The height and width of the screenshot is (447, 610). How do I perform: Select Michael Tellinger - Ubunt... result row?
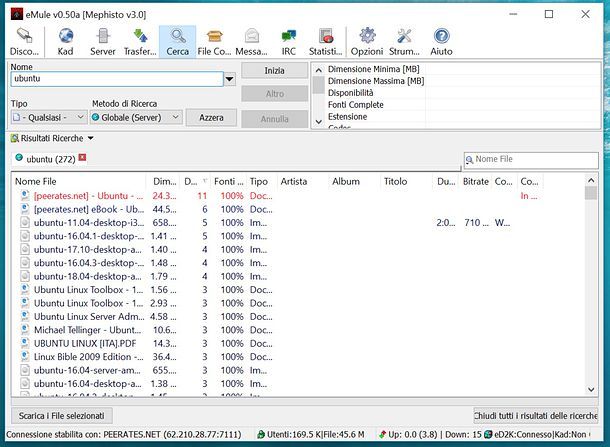point(298,330)
